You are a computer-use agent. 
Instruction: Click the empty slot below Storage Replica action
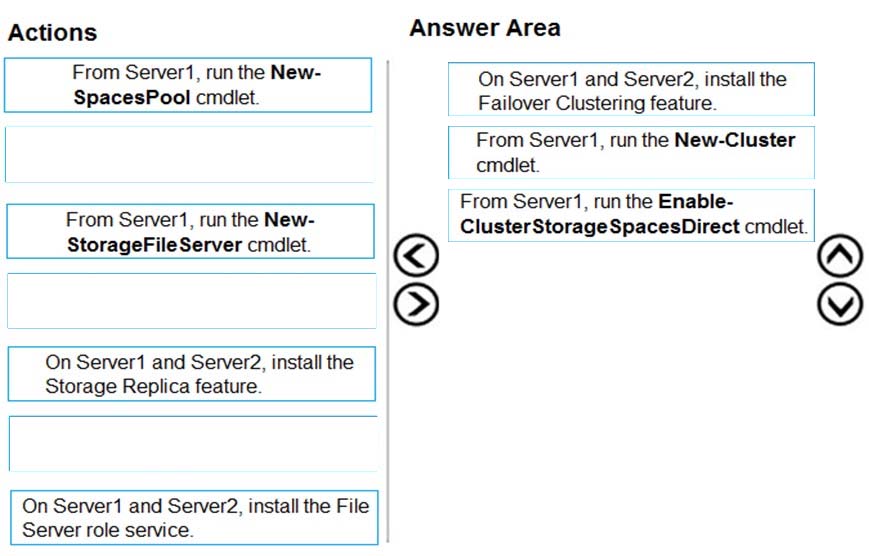193,443
